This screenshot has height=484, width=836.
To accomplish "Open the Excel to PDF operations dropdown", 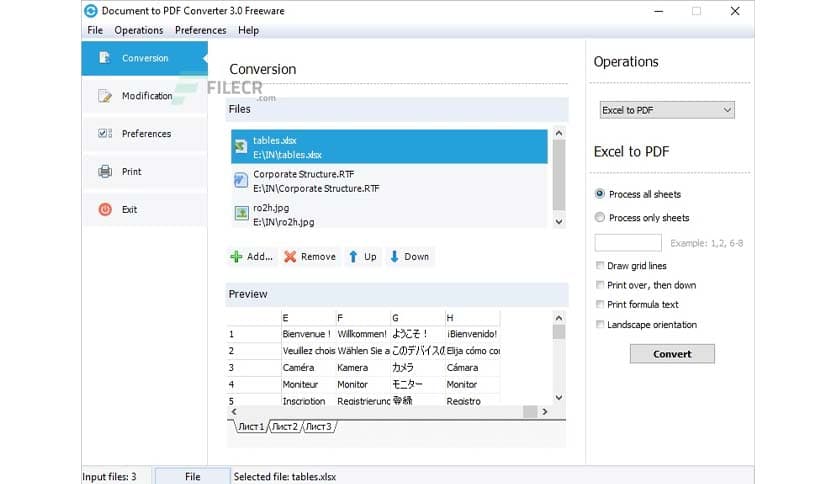I will [x=667, y=110].
